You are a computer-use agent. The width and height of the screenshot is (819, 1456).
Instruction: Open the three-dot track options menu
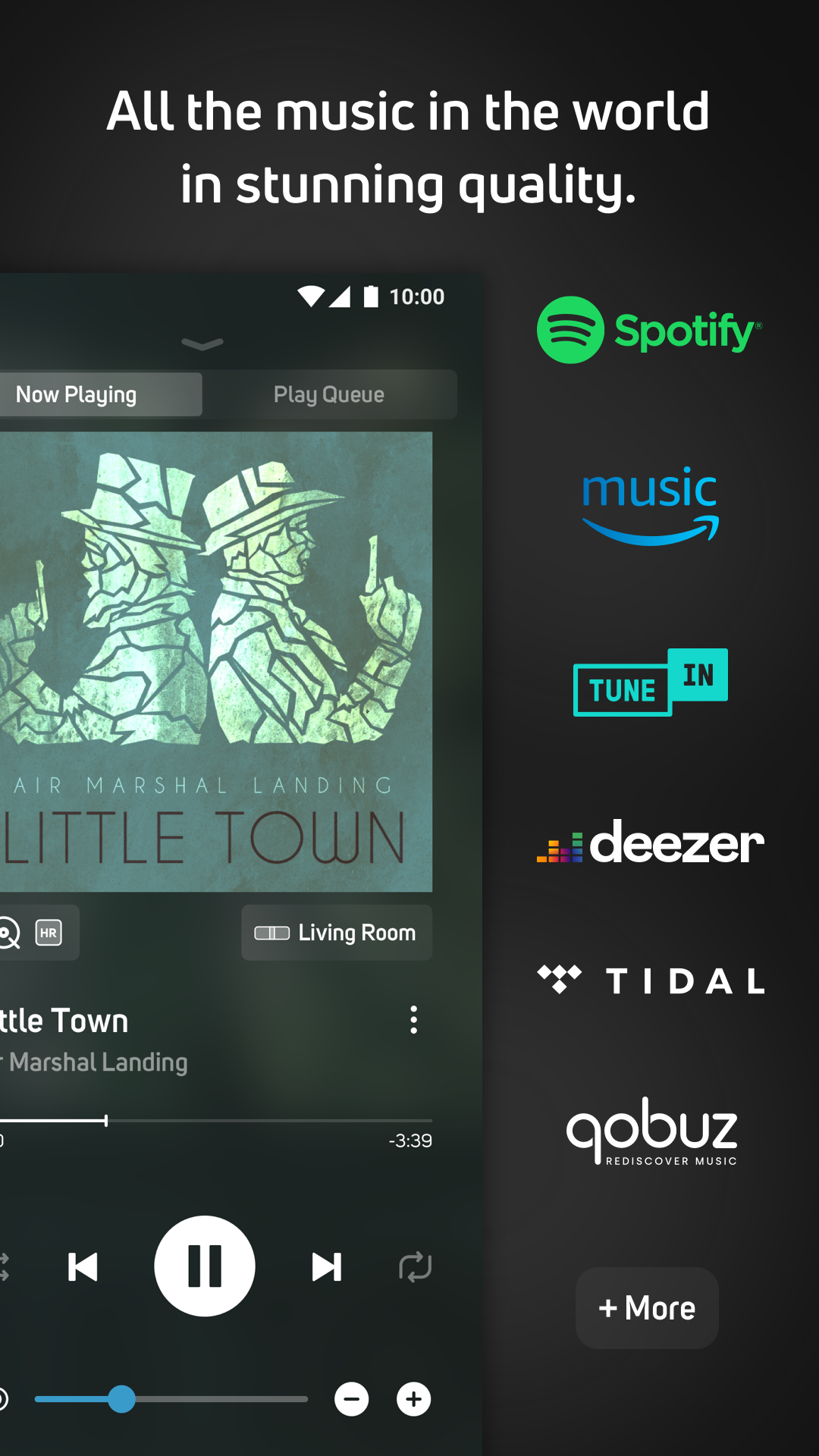click(x=413, y=1020)
